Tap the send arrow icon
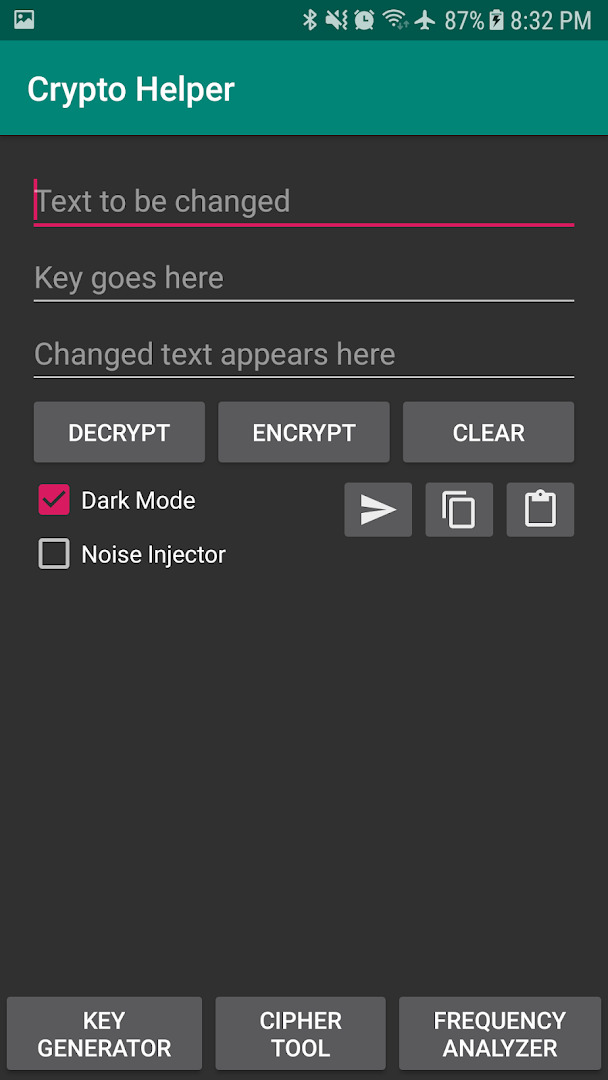The height and width of the screenshot is (1080, 608). click(x=378, y=510)
